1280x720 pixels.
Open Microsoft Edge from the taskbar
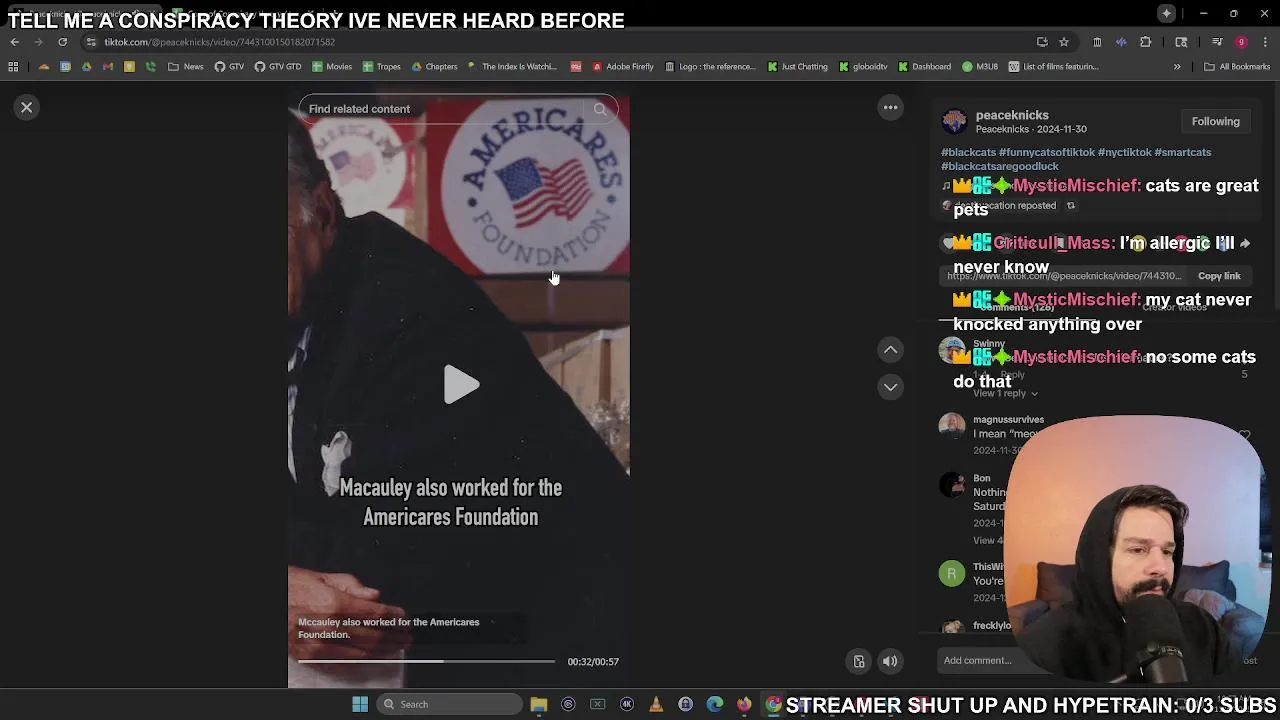coord(715,704)
